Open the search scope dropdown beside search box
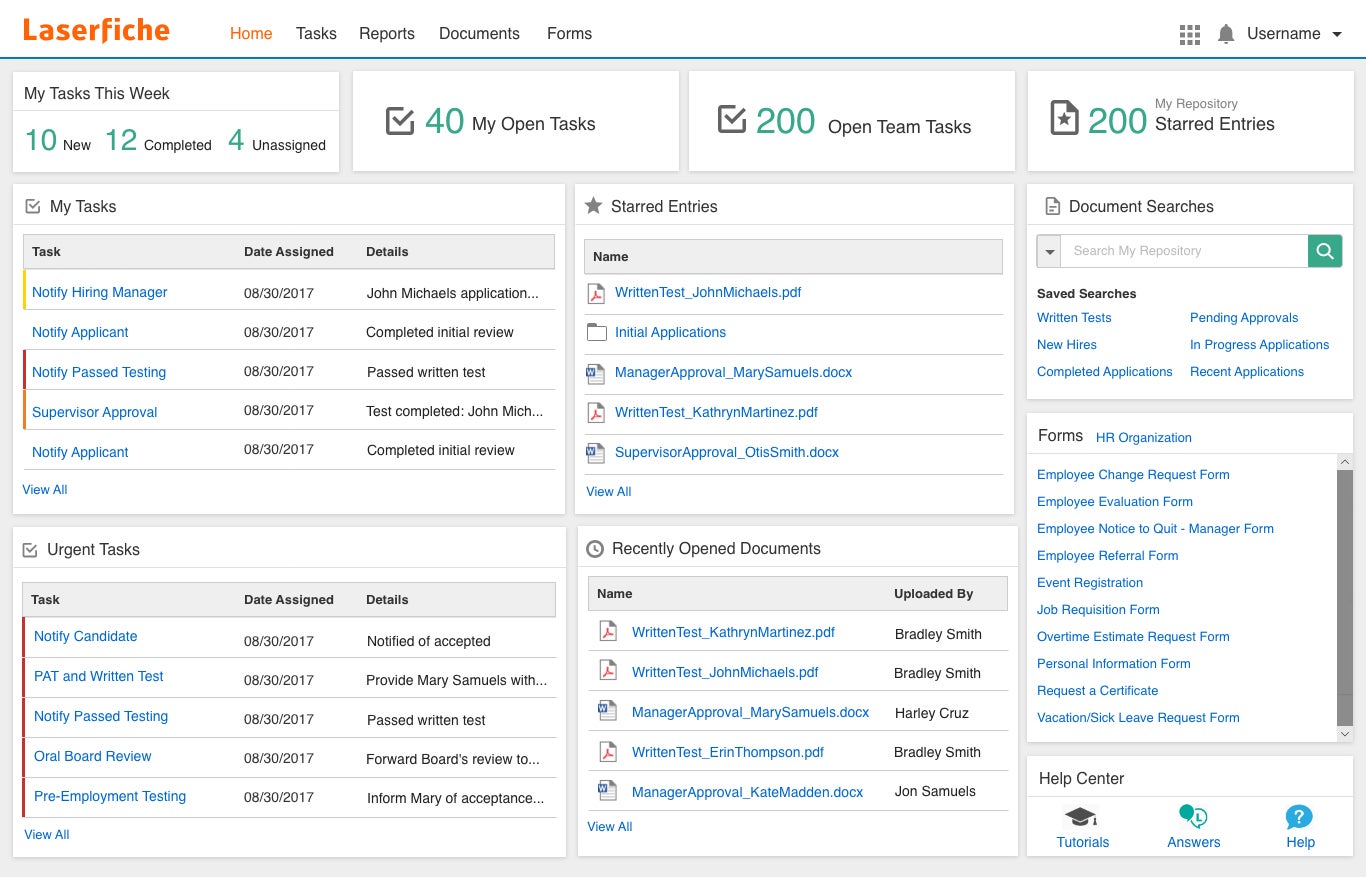The width and height of the screenshot is (1366, 877). coord(1049,250)
